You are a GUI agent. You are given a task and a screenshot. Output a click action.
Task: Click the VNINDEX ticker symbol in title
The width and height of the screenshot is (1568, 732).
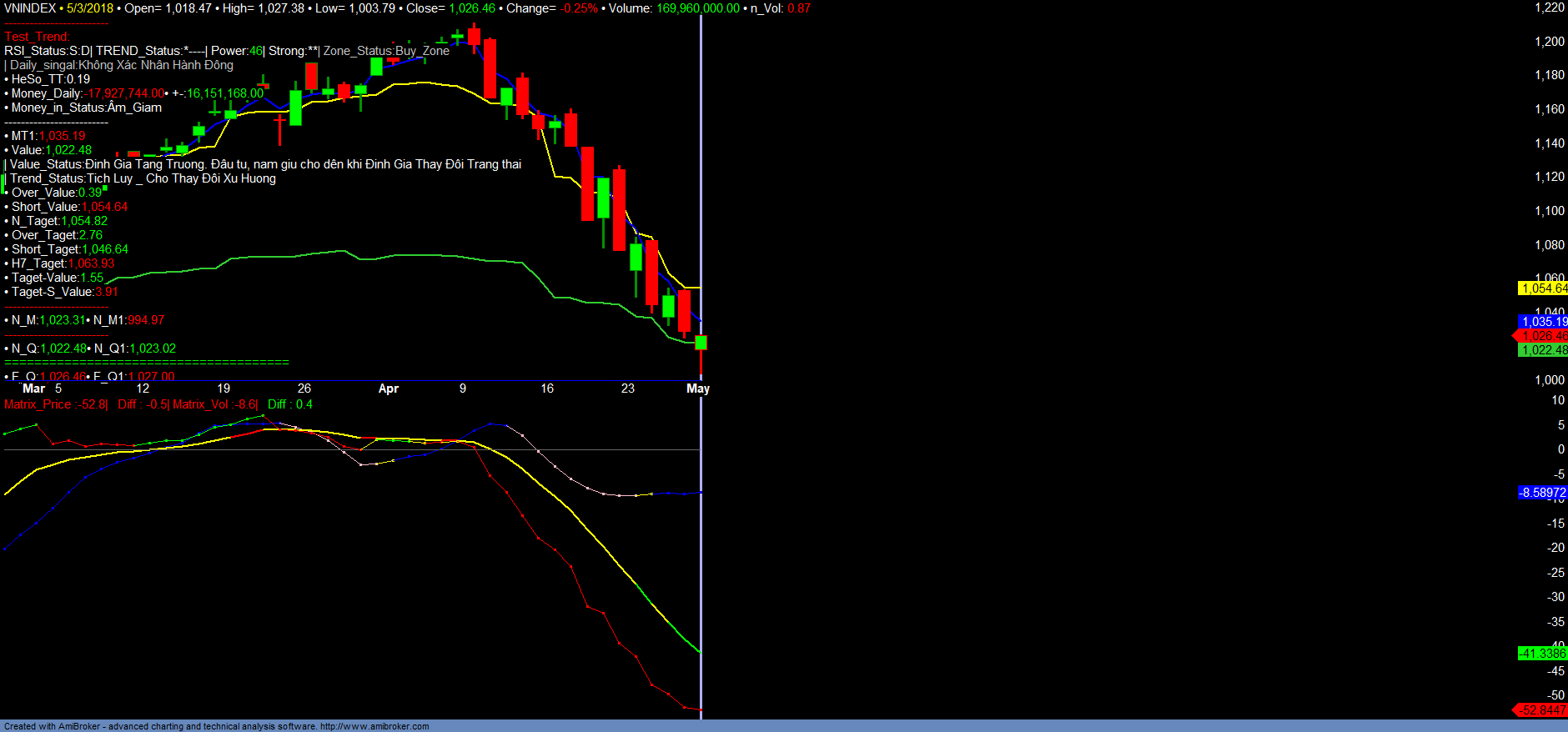pos(30,8)
